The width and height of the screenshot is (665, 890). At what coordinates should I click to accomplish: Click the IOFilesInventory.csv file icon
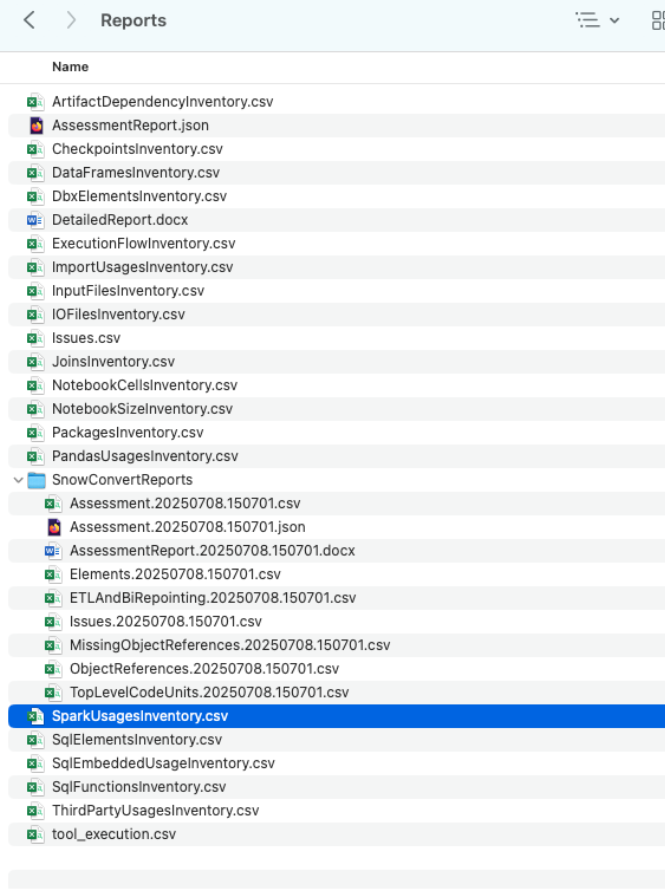35,315
